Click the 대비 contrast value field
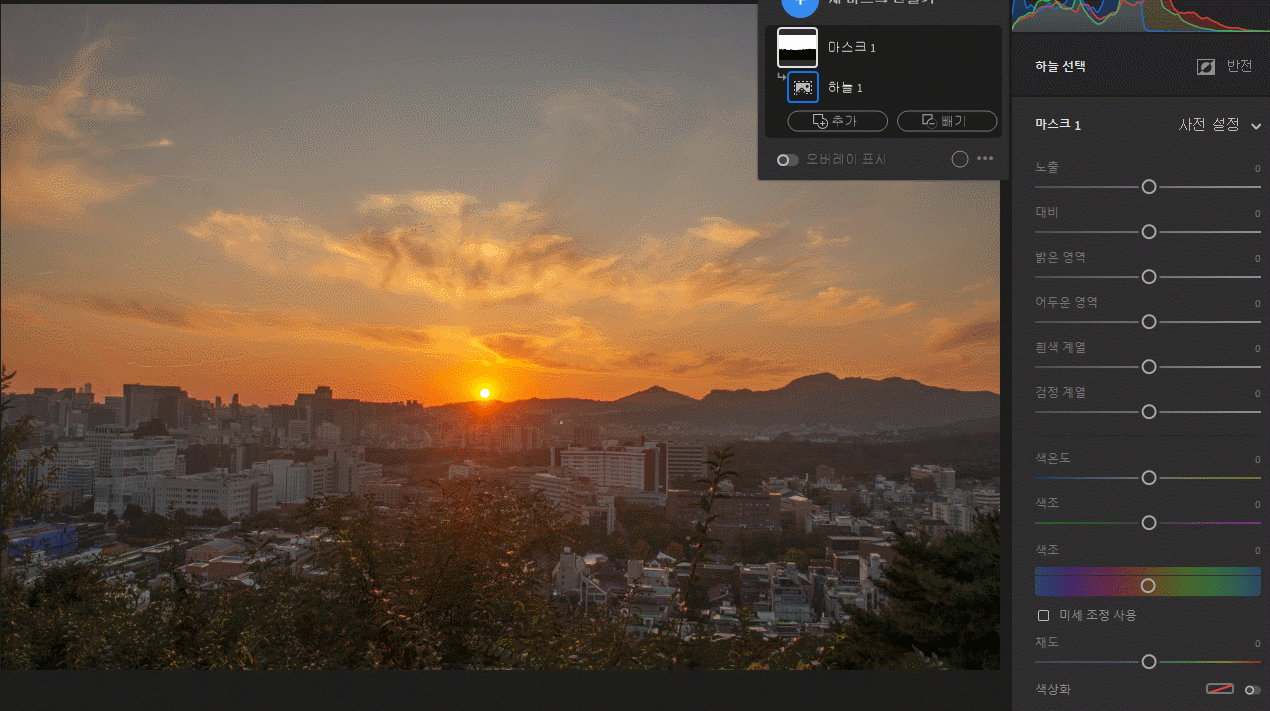1270x711 pixels. (1257, 214)
